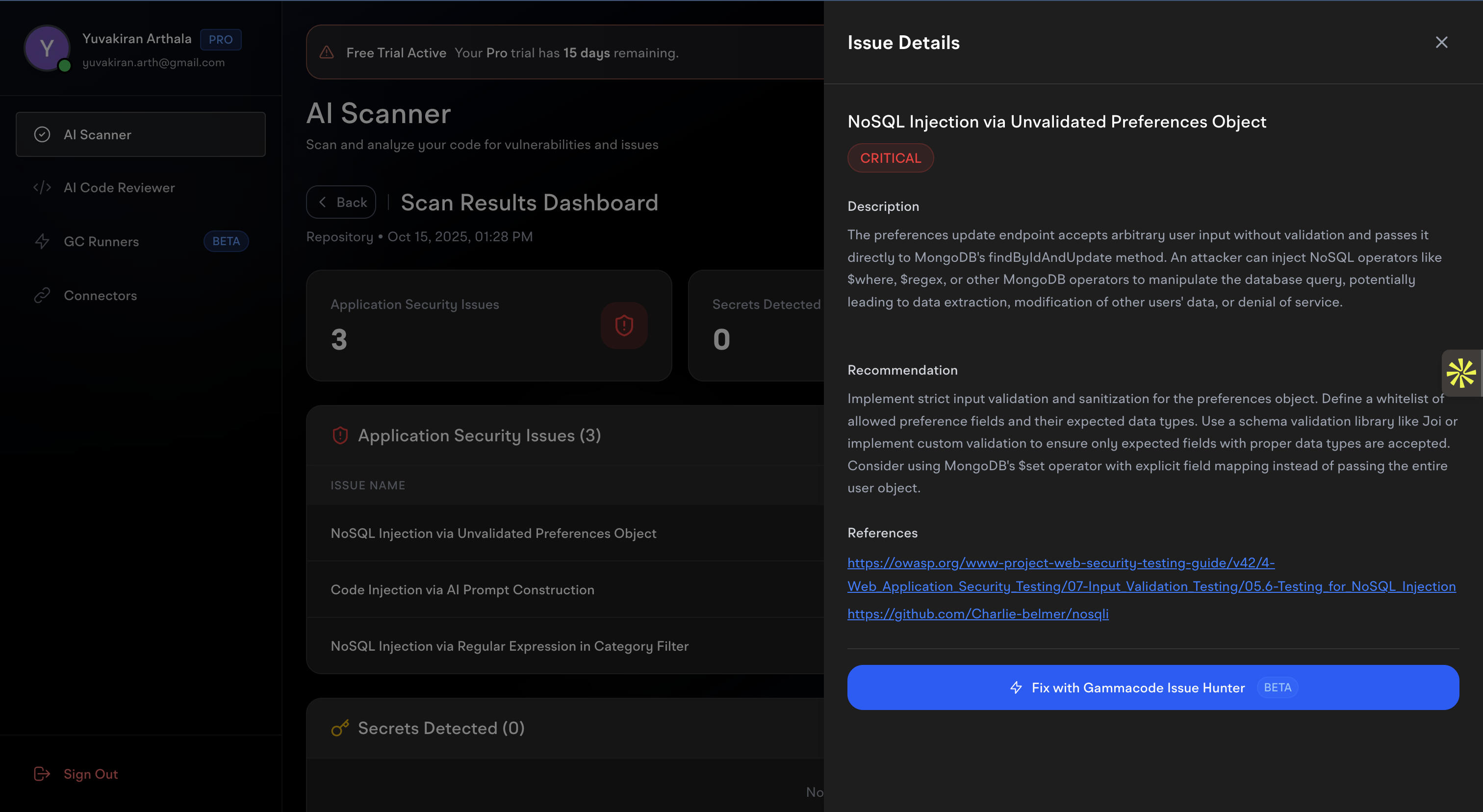Click the warning triangle in the Free Trial banner
Image resolution: width=1483 pixels, height=812 pixels.
point(326,52)
